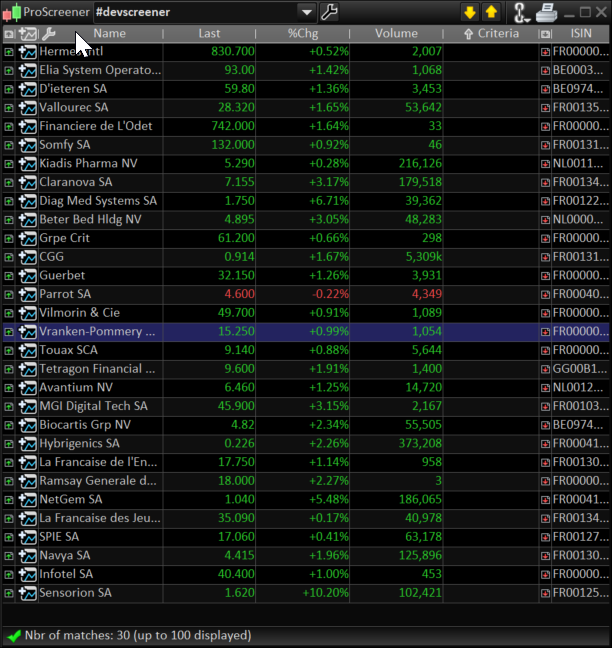Sort by Name column header
This screenshot has height=648, width=612.
(x=110, y=33)
